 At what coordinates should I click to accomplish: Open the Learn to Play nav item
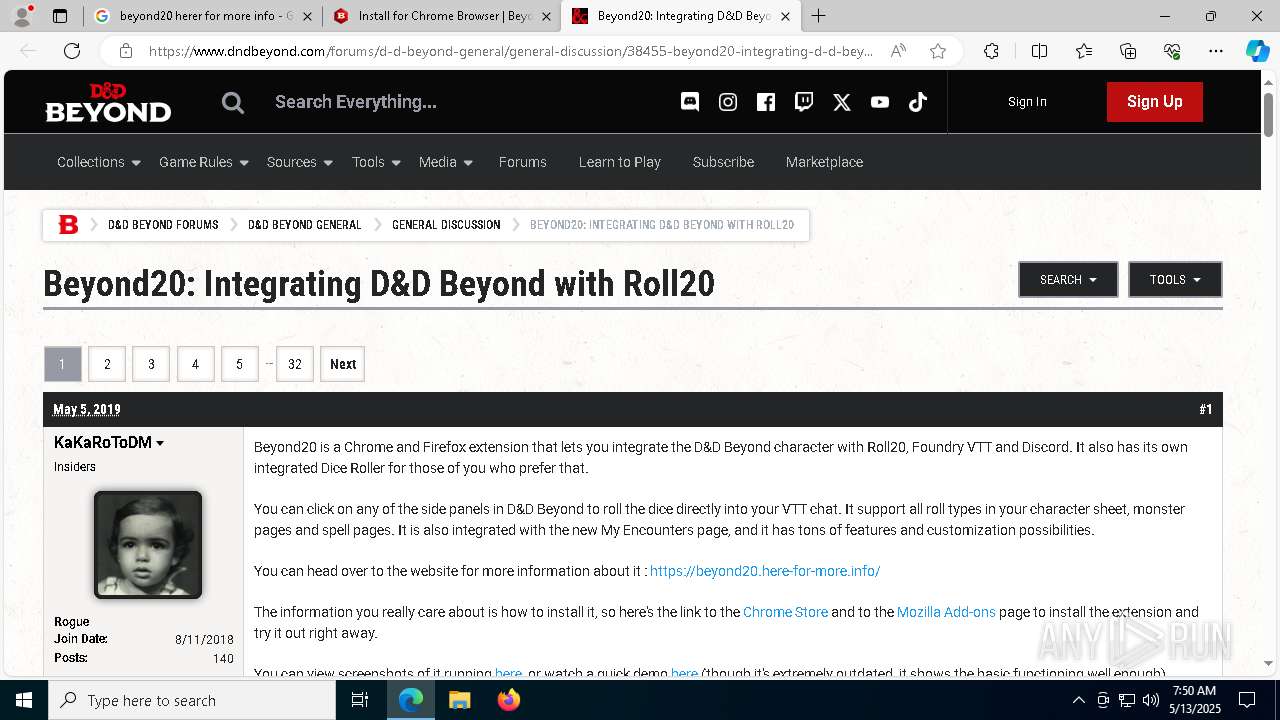point(619,162)
